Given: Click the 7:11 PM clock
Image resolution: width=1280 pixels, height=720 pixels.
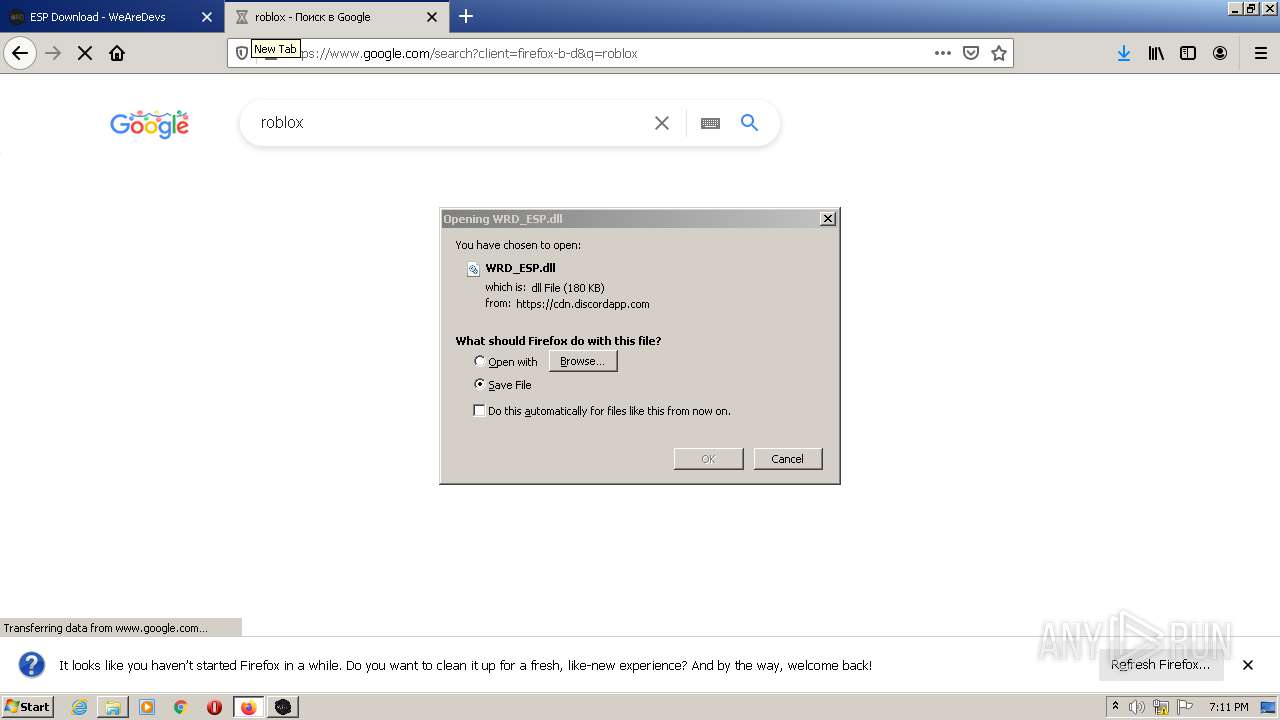Looking at the screenshot, I should click(x=1228, y=707).
